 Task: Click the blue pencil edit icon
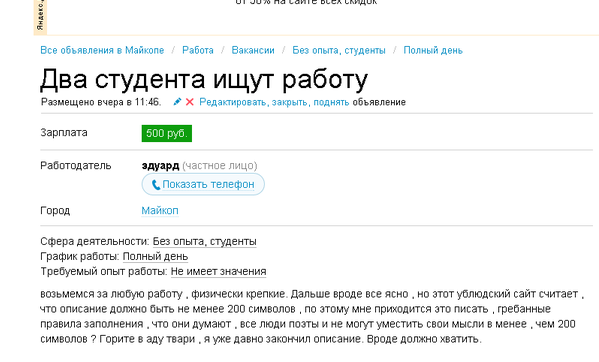coord(177,102)
